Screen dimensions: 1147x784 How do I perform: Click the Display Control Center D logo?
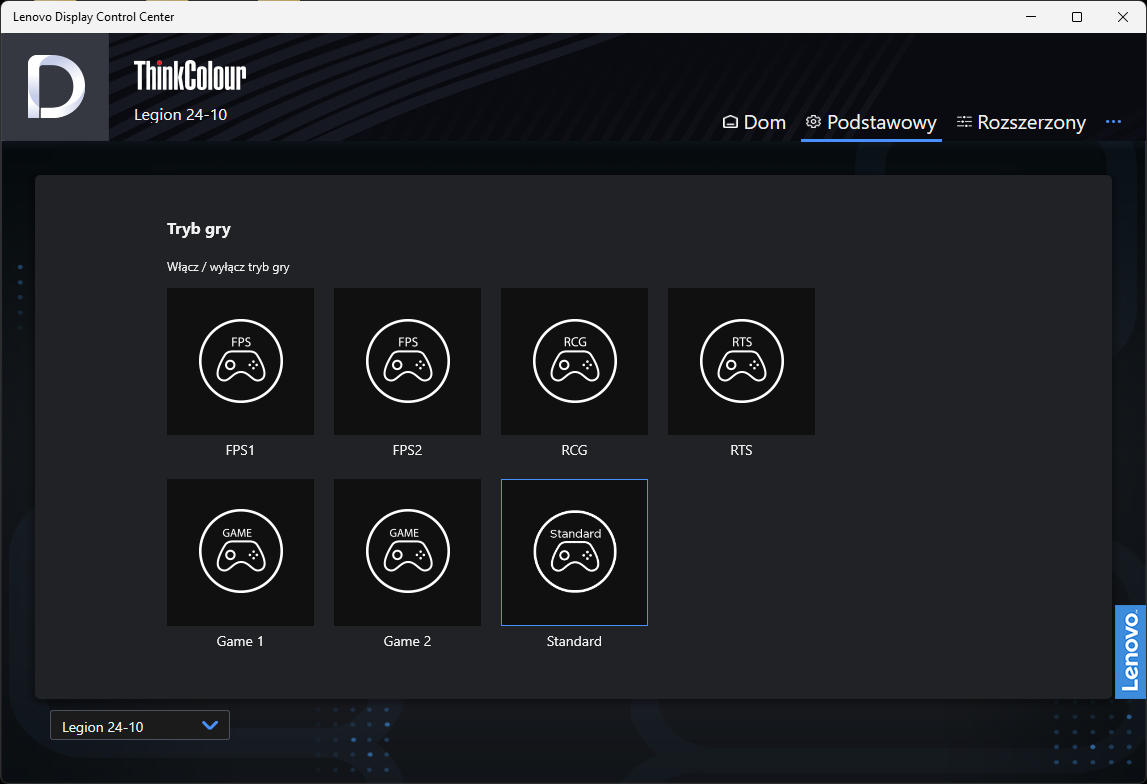[x=55, y=87]
